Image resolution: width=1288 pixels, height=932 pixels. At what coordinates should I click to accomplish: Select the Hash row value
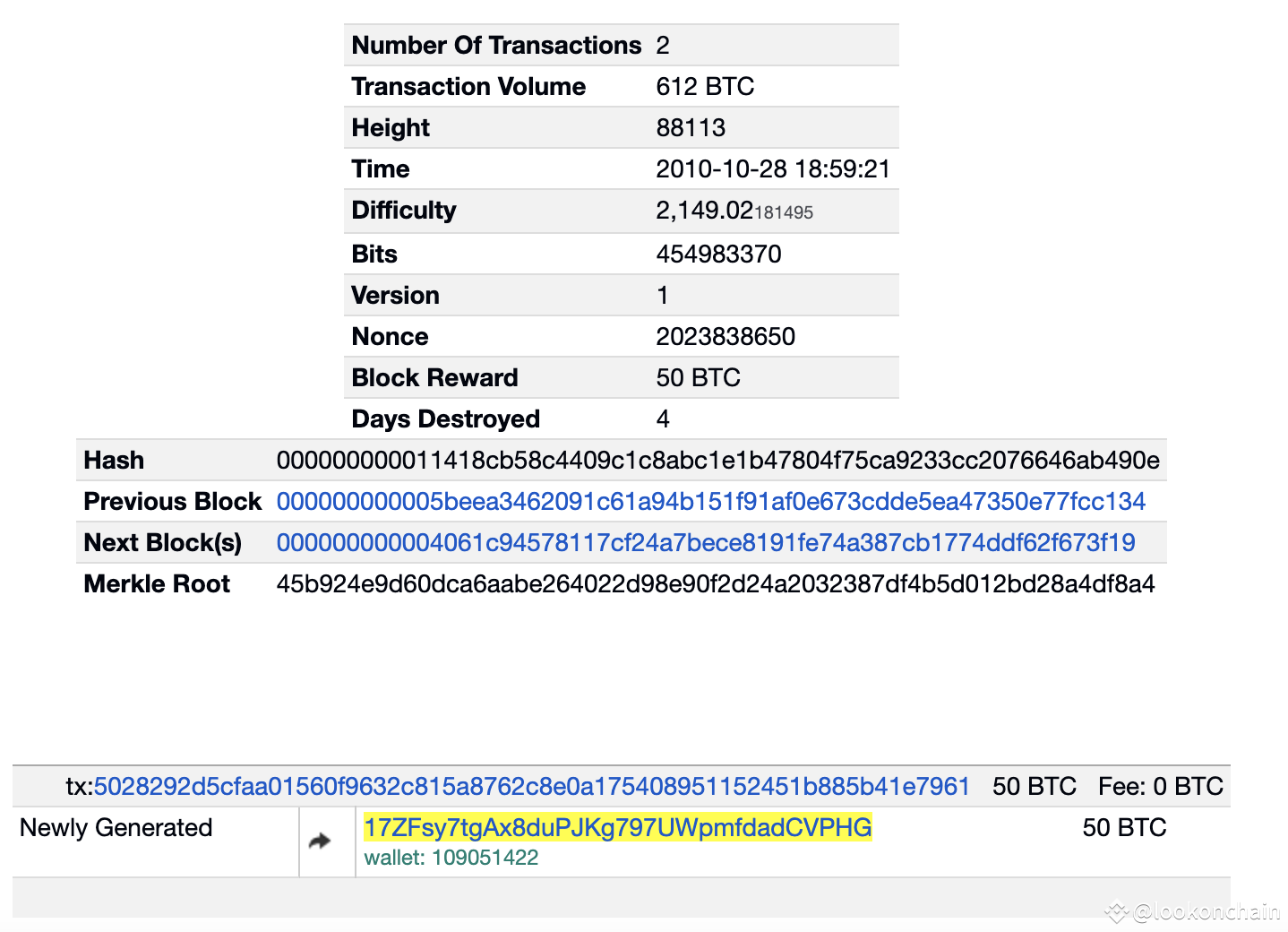[x=718, y=460]
